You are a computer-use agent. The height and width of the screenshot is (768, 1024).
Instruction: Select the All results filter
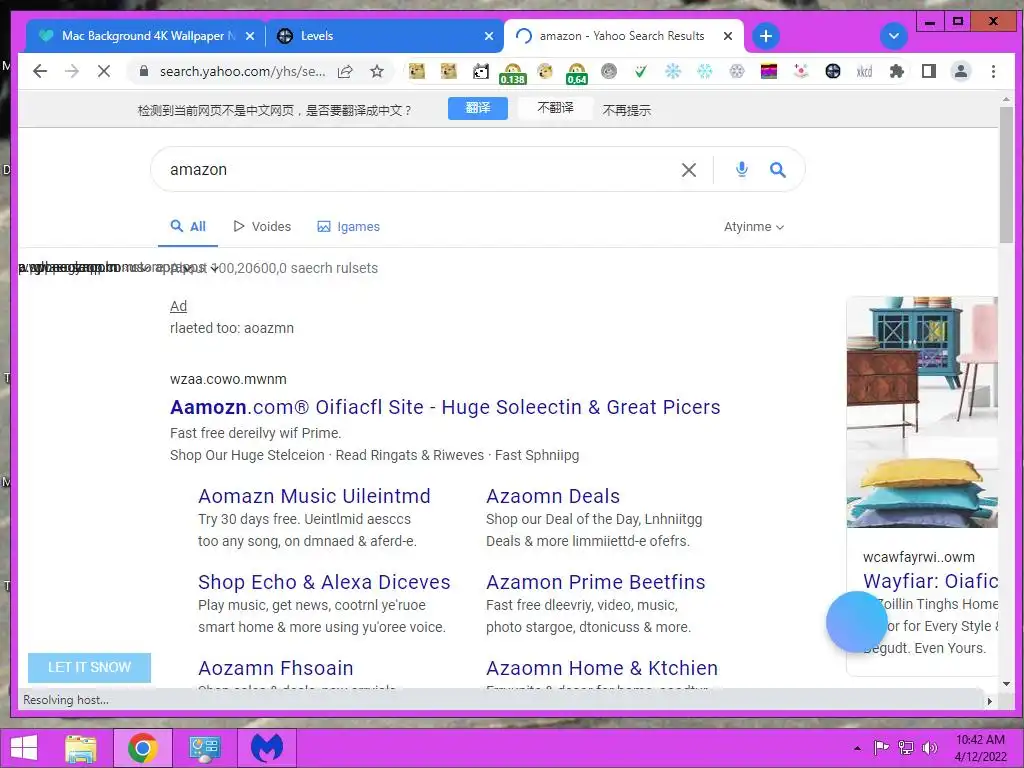click(x=188, y=227)
